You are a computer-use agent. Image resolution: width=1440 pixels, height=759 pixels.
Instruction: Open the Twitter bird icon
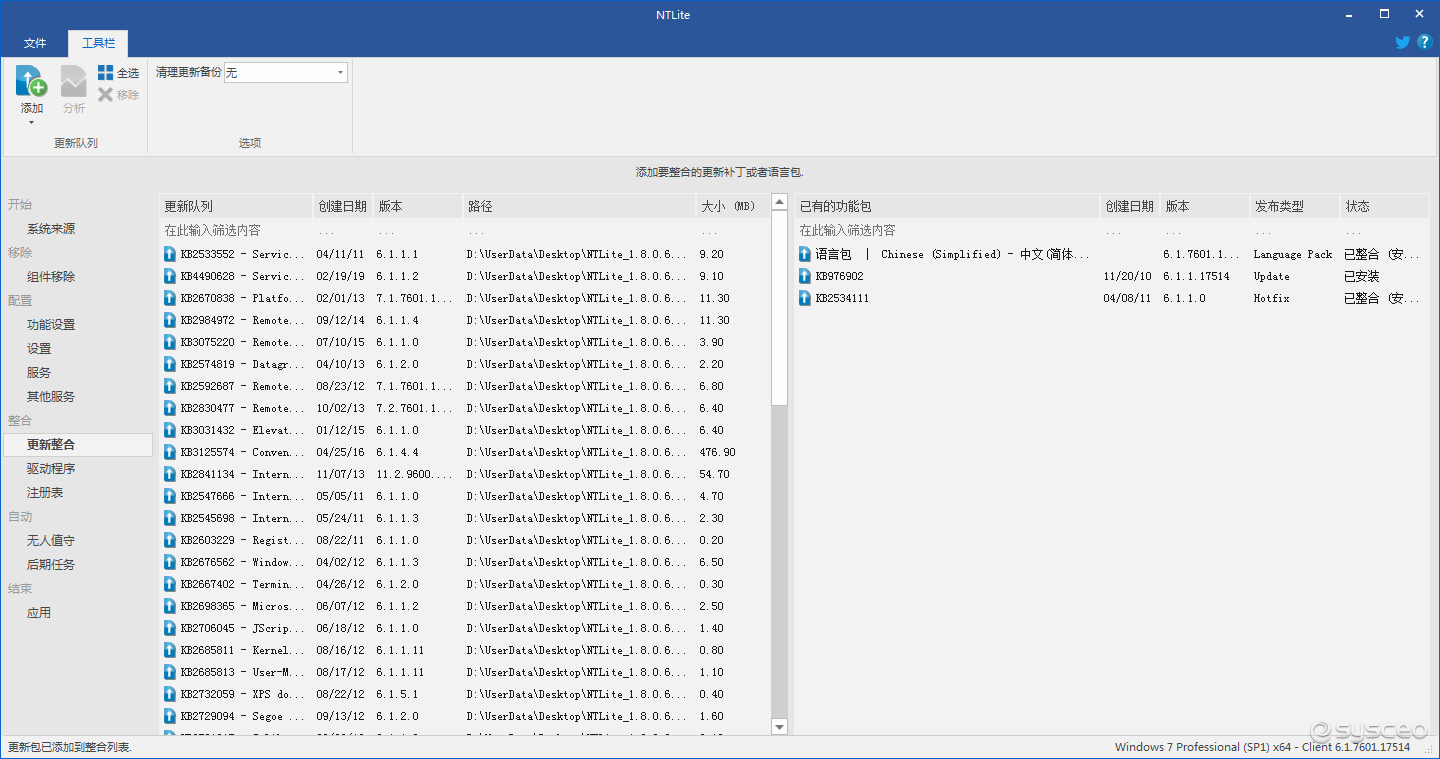point(1402,42)
